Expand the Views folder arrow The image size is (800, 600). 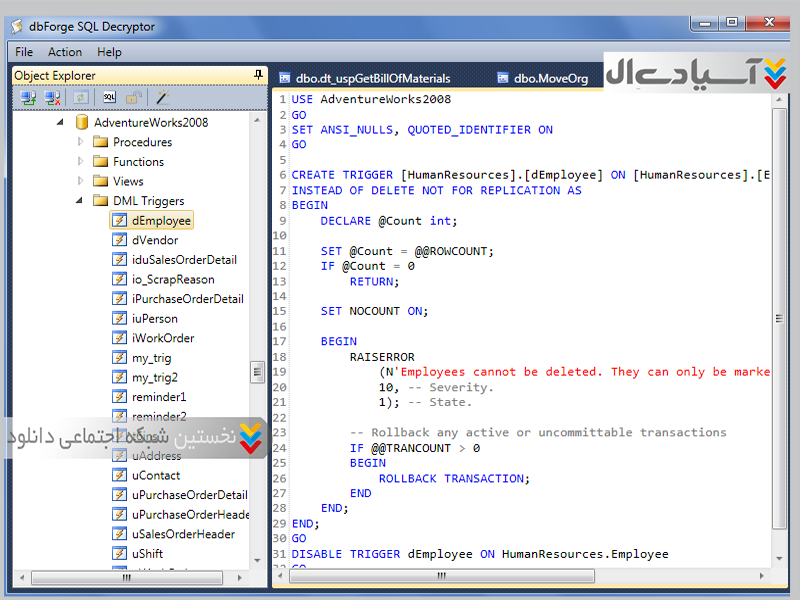[x=81, y=181]
